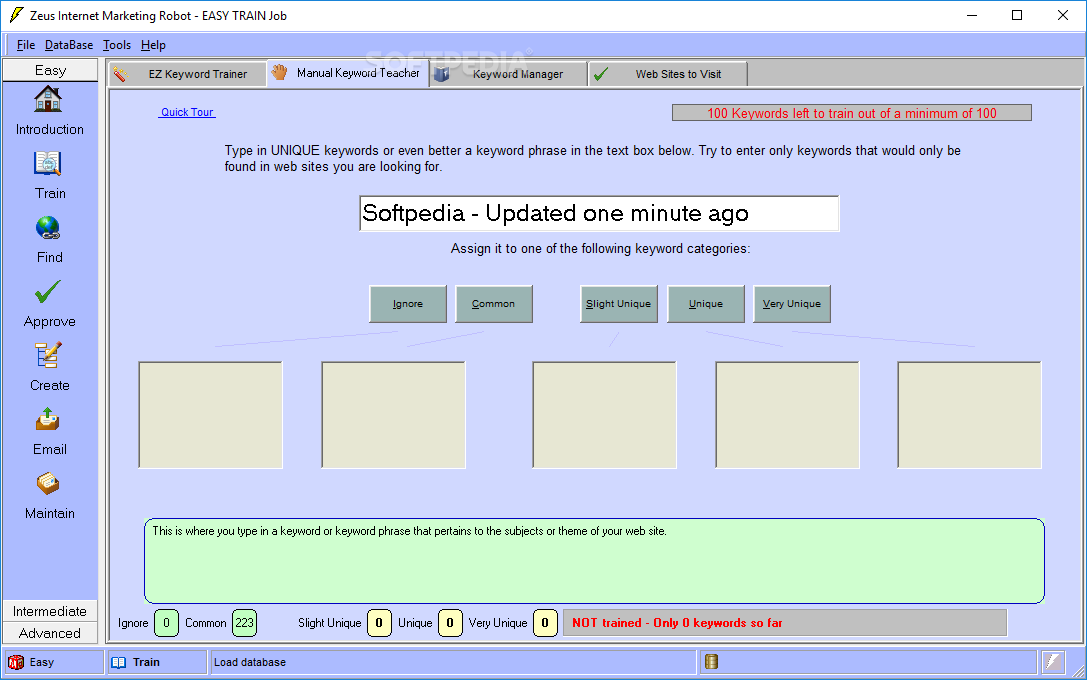Click the Zeus lightning bolt title bar icon
The image size is (1087, 680).
pos(16,15)
